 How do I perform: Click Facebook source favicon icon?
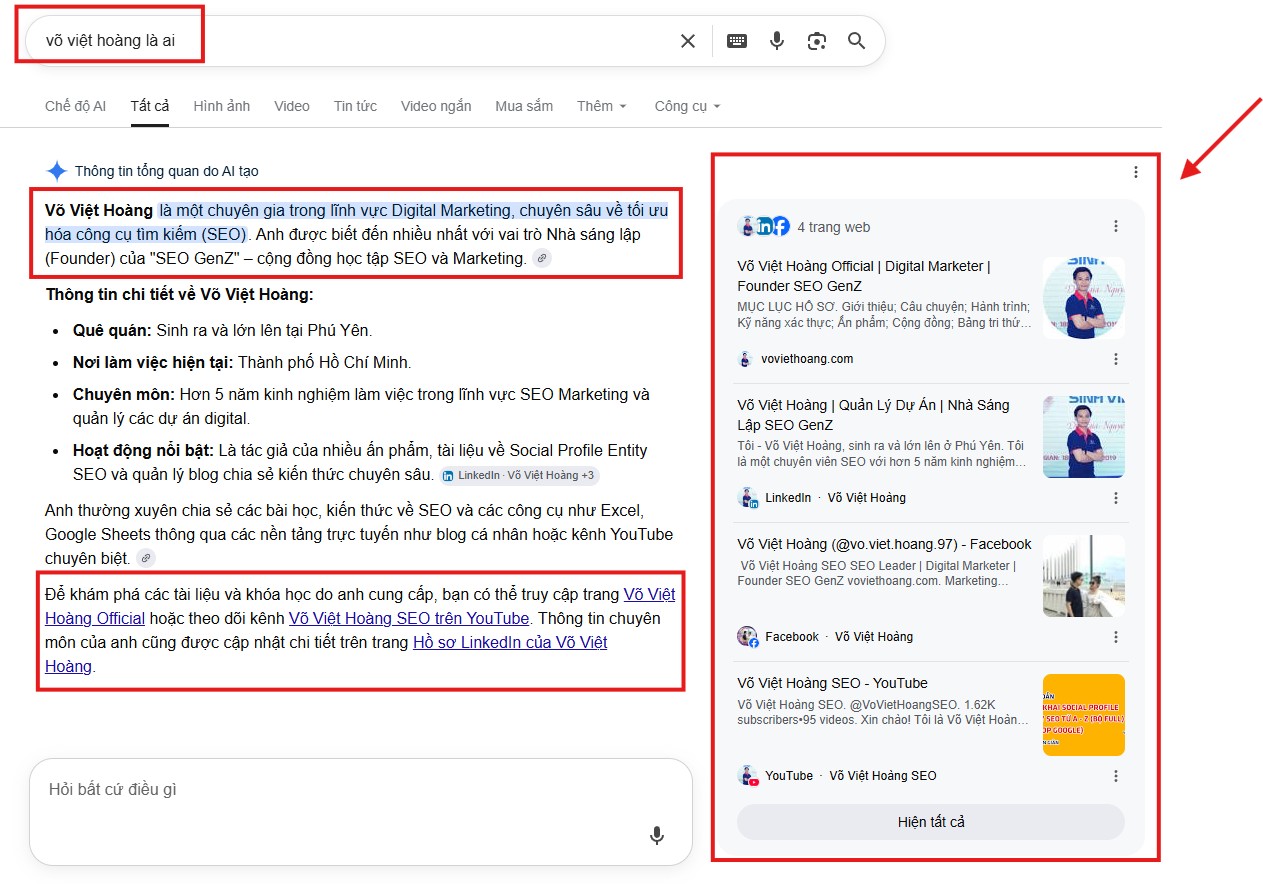[x=748, y=637]
